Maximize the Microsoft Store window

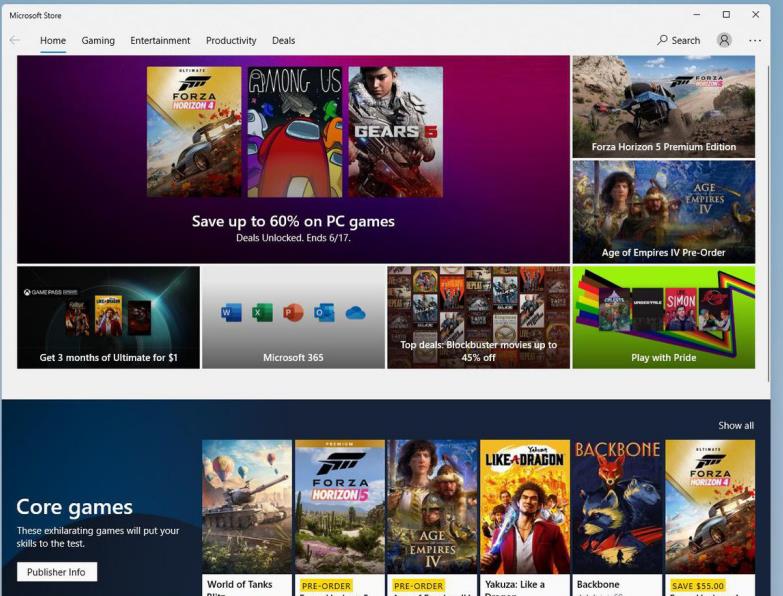pyautogui.click(x=726, y=15)
